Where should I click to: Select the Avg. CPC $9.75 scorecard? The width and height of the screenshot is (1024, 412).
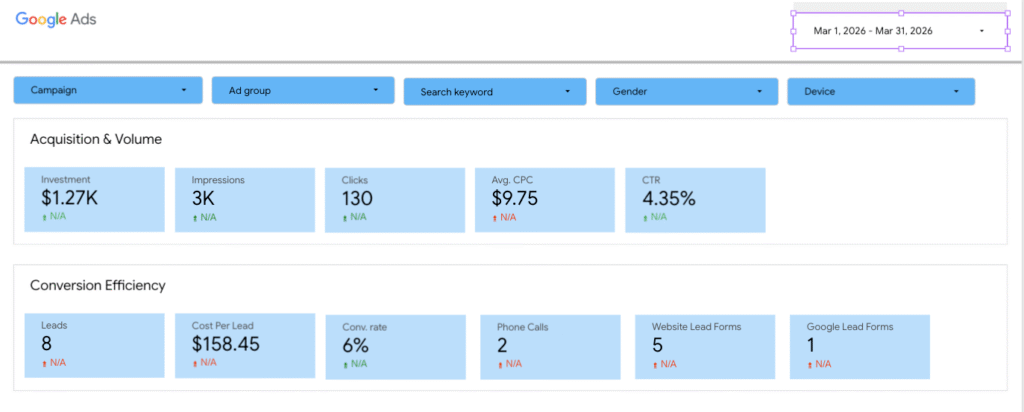545,200
